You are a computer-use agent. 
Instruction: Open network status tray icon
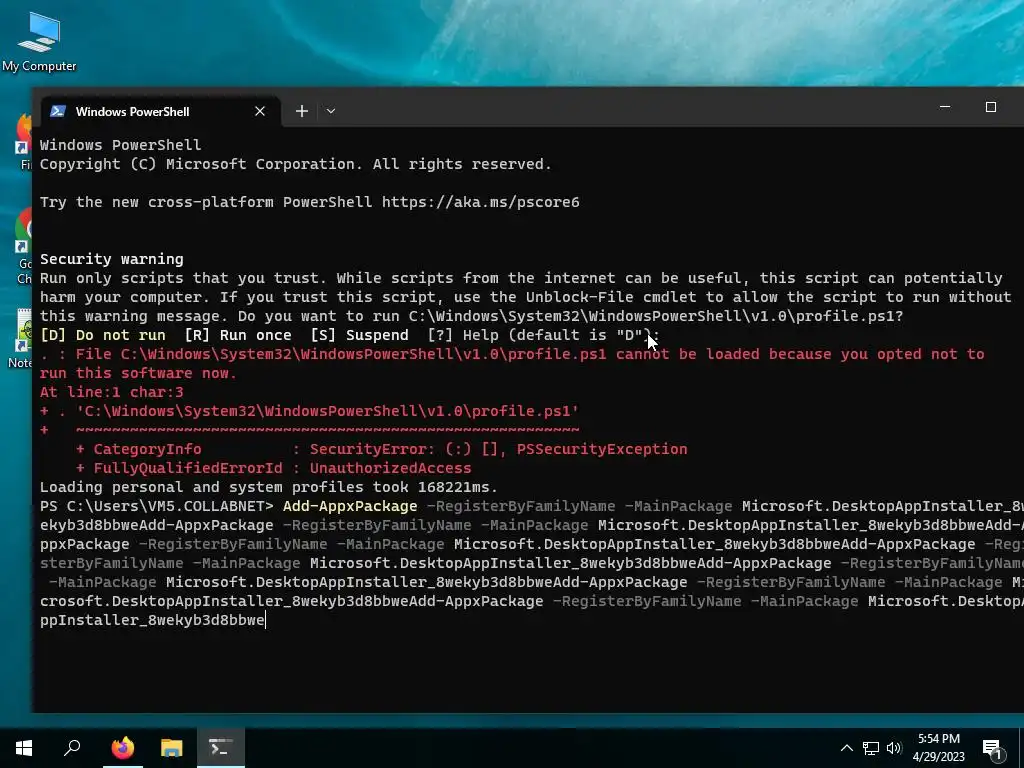[x=871, y=748]
